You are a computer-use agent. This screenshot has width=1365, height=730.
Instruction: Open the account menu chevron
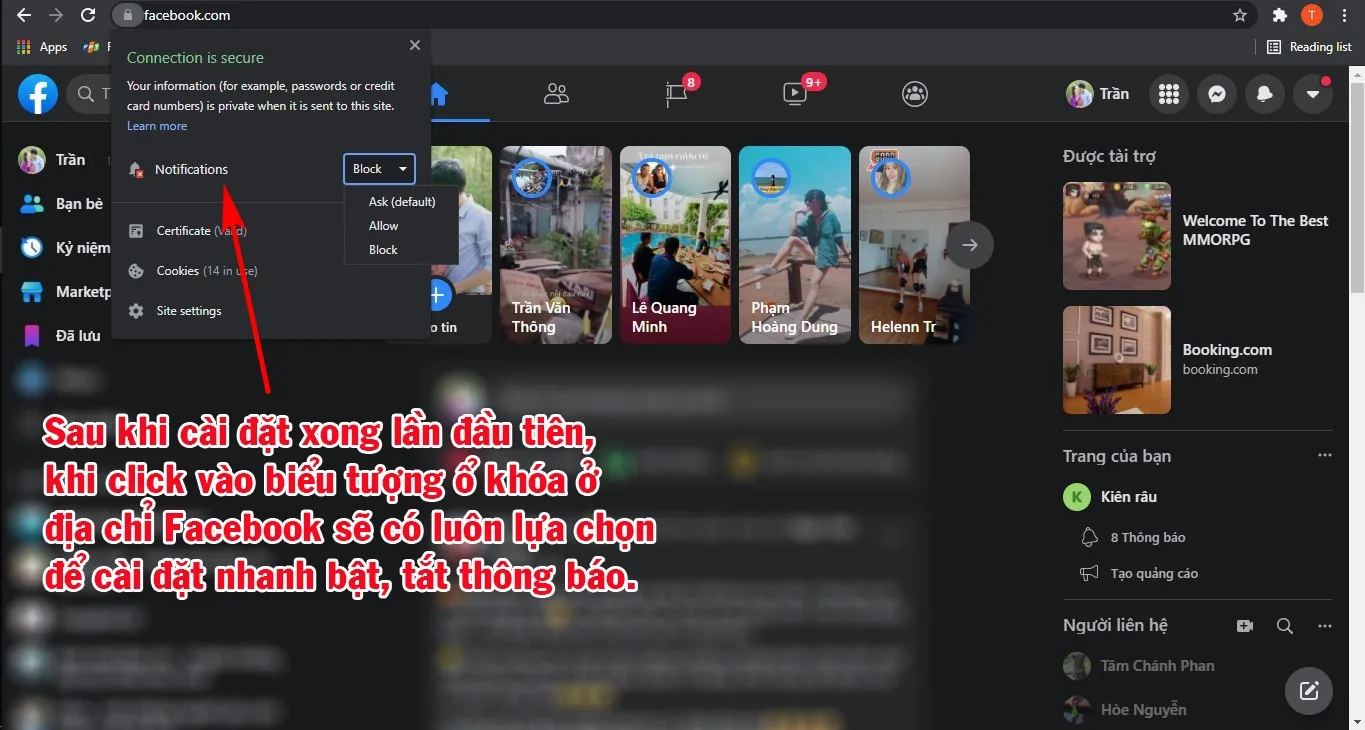point(1312,93)
